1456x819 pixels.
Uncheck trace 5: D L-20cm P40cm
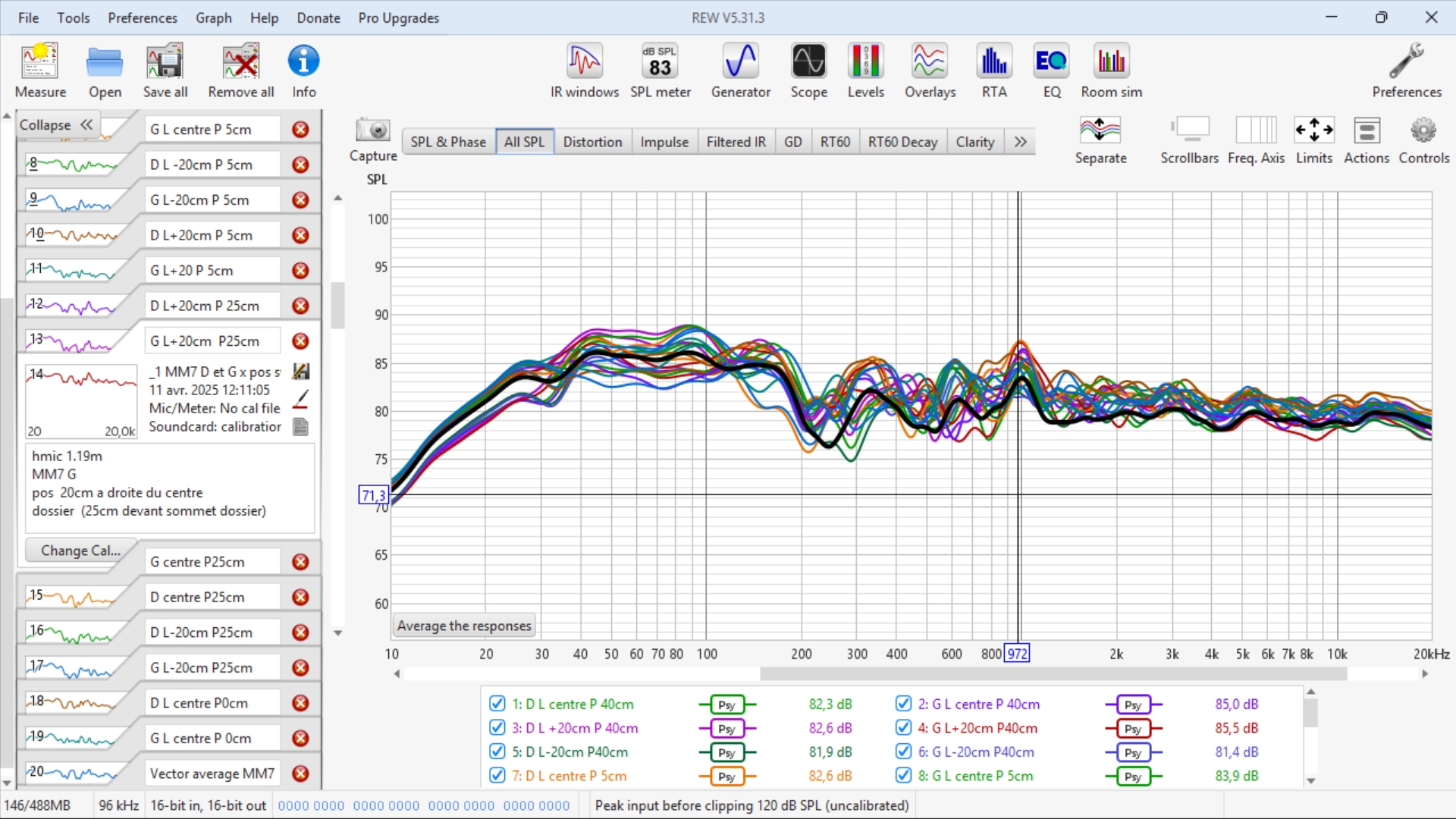[497, 752]
